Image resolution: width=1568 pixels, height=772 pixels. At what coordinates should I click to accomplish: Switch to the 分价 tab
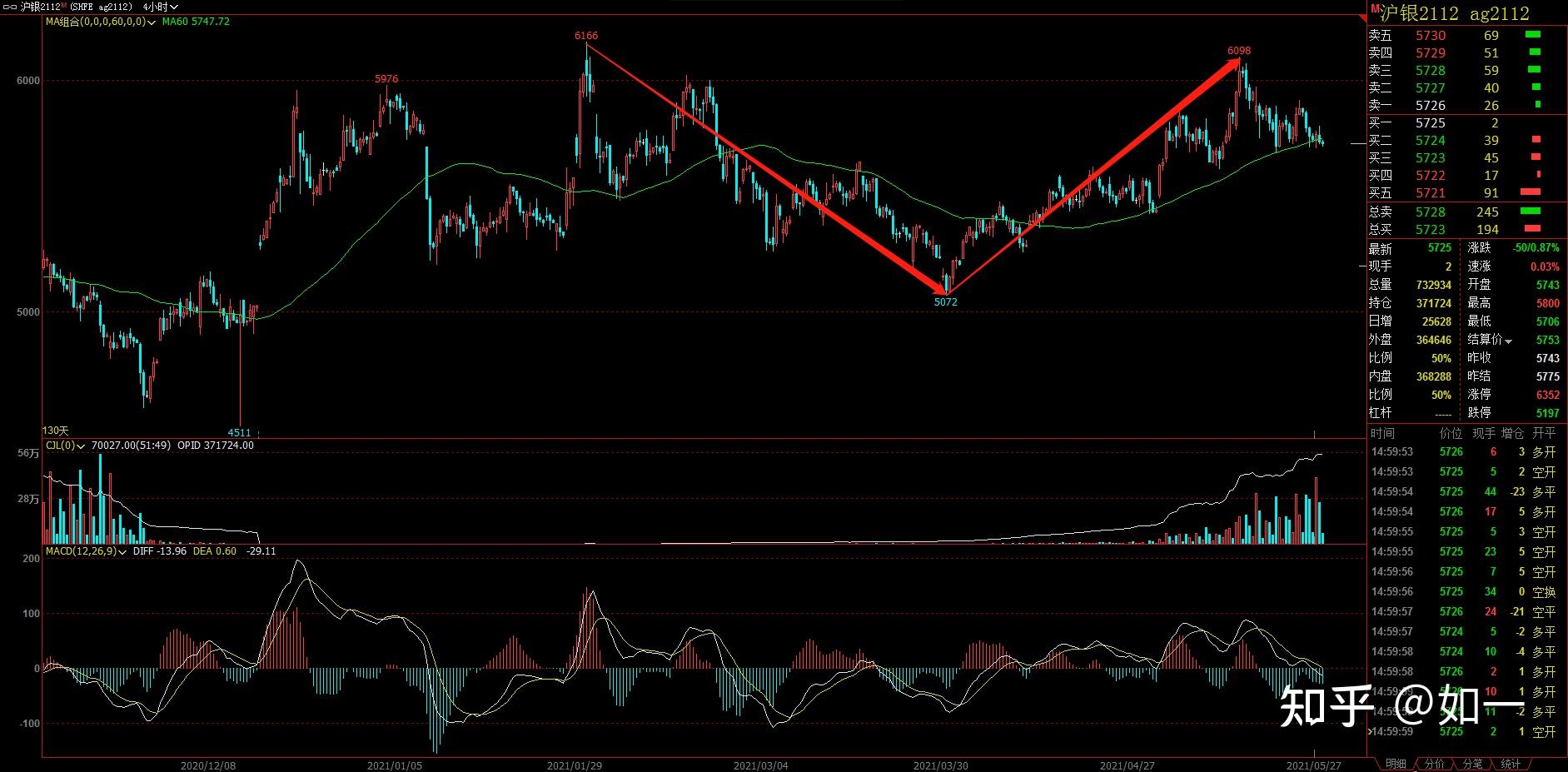(x=1435, y=764)
